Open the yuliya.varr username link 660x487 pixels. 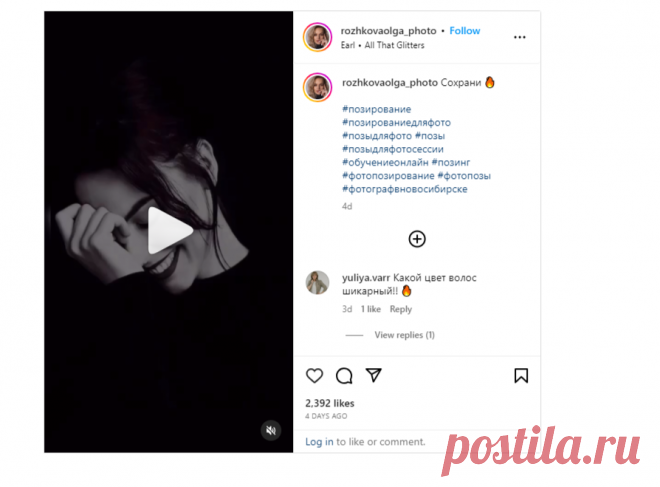tap(366, 278)
